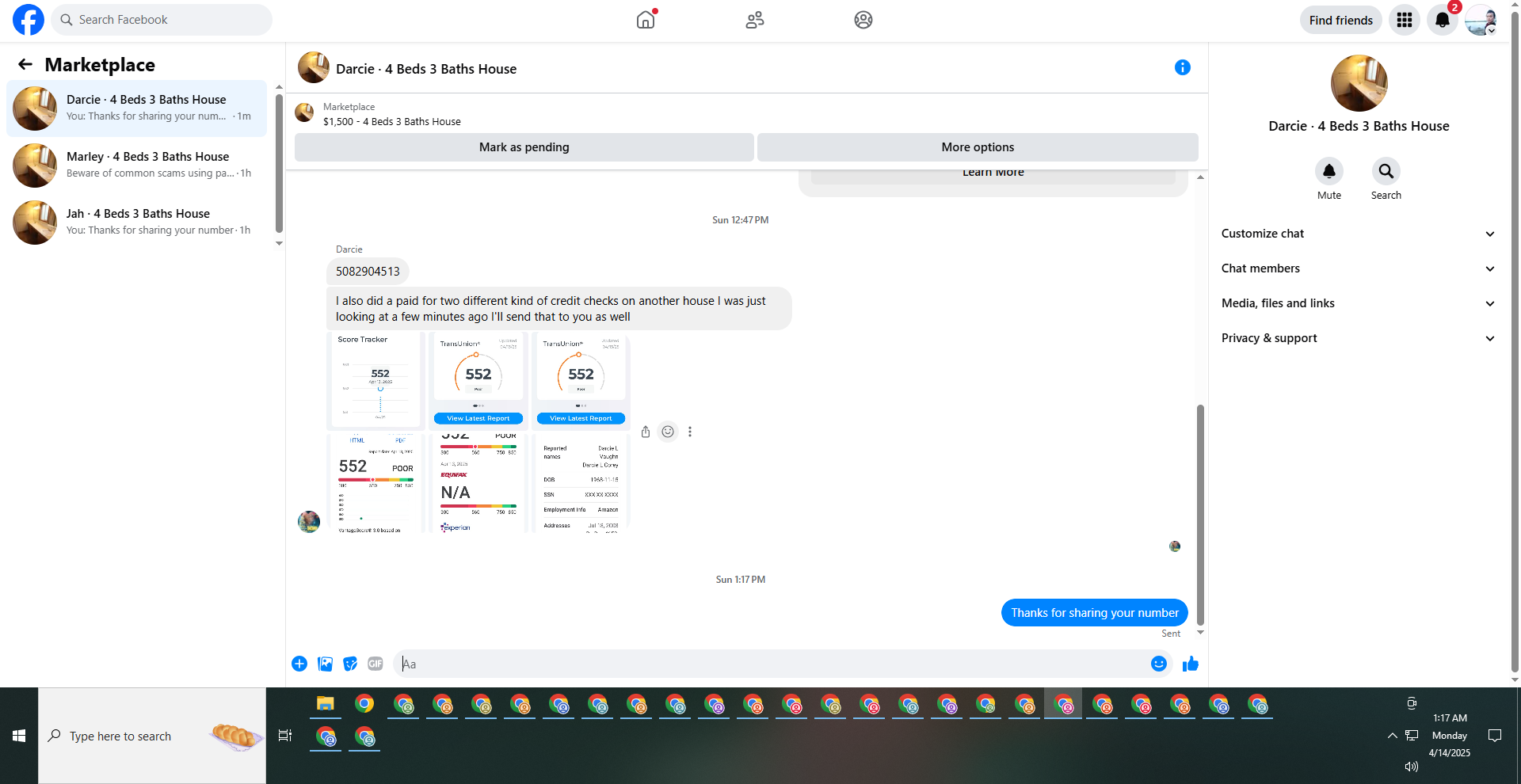Open the Reported names details thumbnail
Image resolution: width=1521 pixels, height=784 pixels.
[581, 482]
